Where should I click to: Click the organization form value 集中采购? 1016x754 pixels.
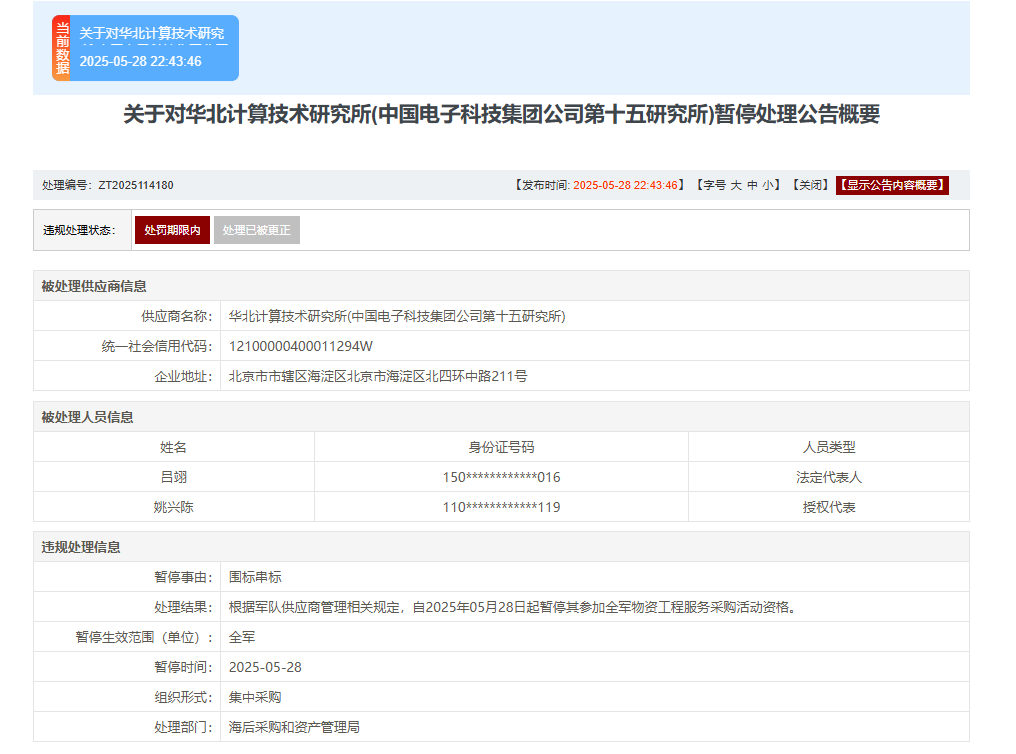(255, 698)
